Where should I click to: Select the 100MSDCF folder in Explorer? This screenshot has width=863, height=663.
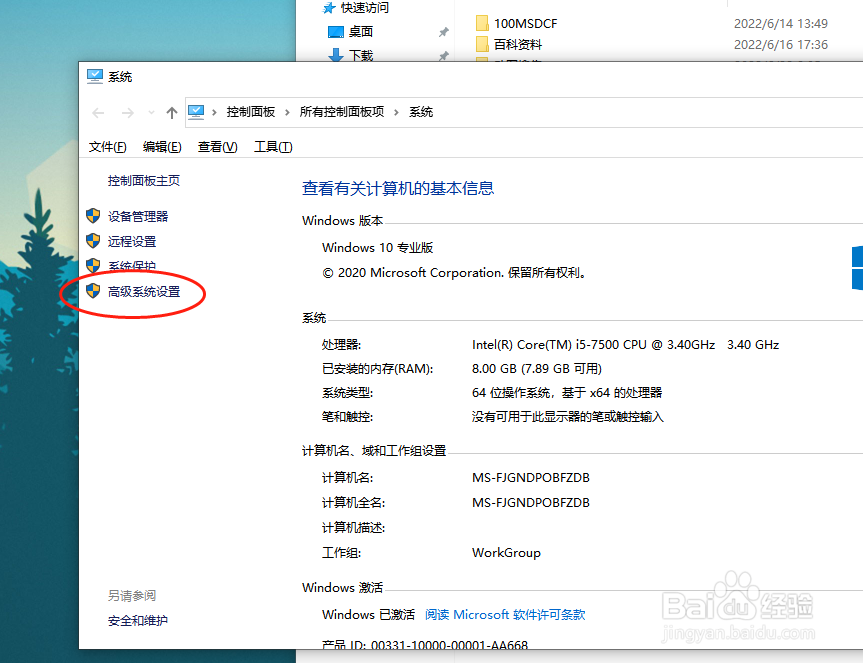click(x=525, y=24)
